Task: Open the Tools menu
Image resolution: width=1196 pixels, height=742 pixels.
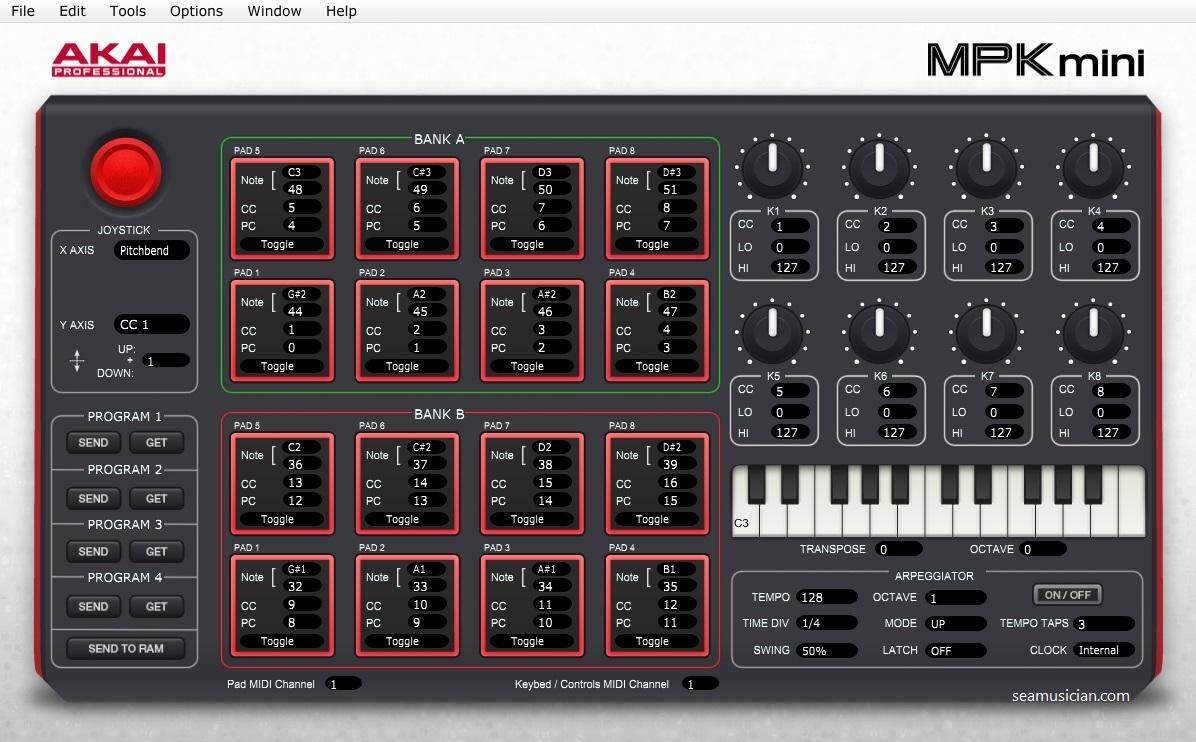Action: [127, 11]
